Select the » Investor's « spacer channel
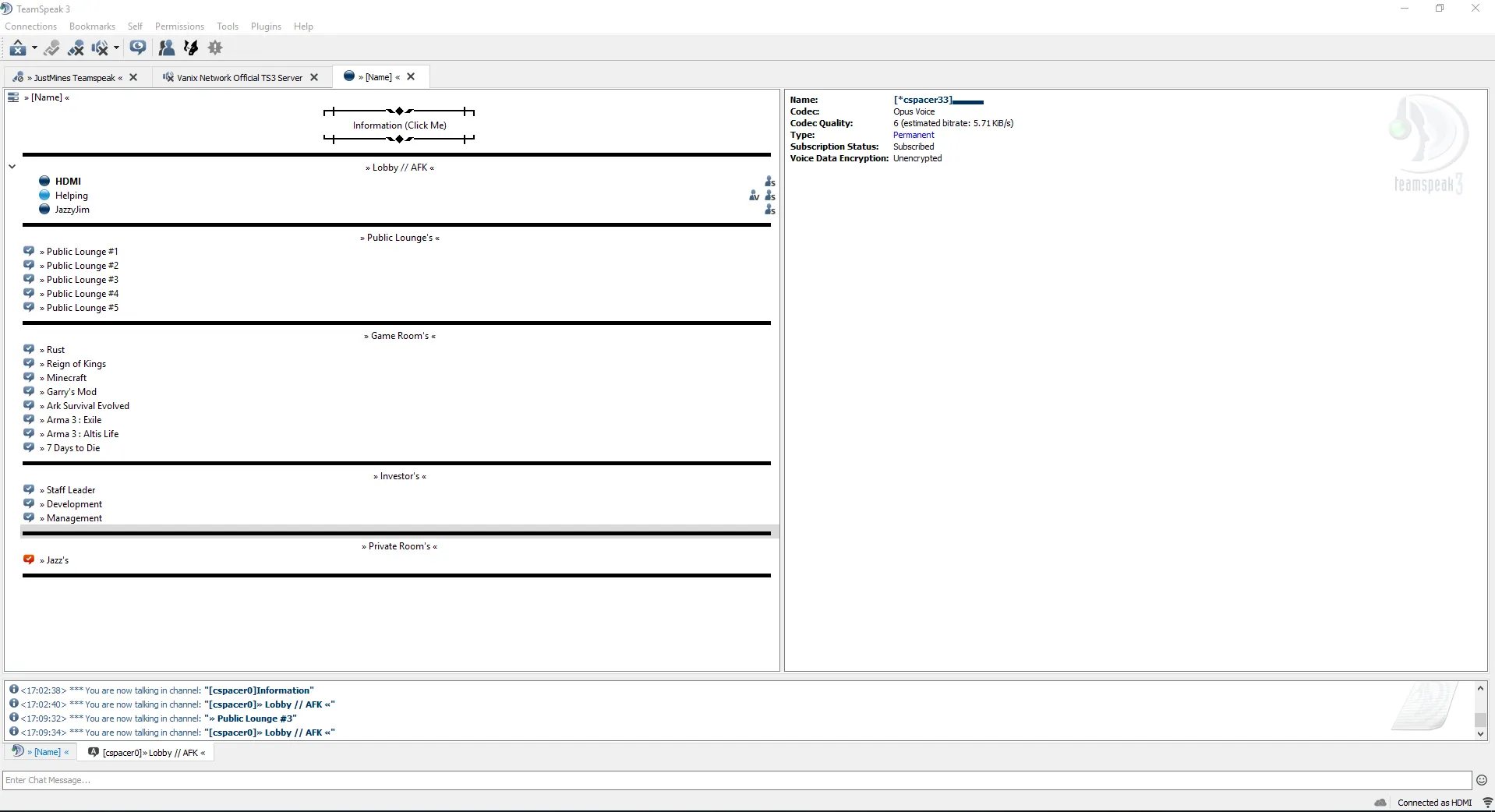 click(x=400, y=476)
